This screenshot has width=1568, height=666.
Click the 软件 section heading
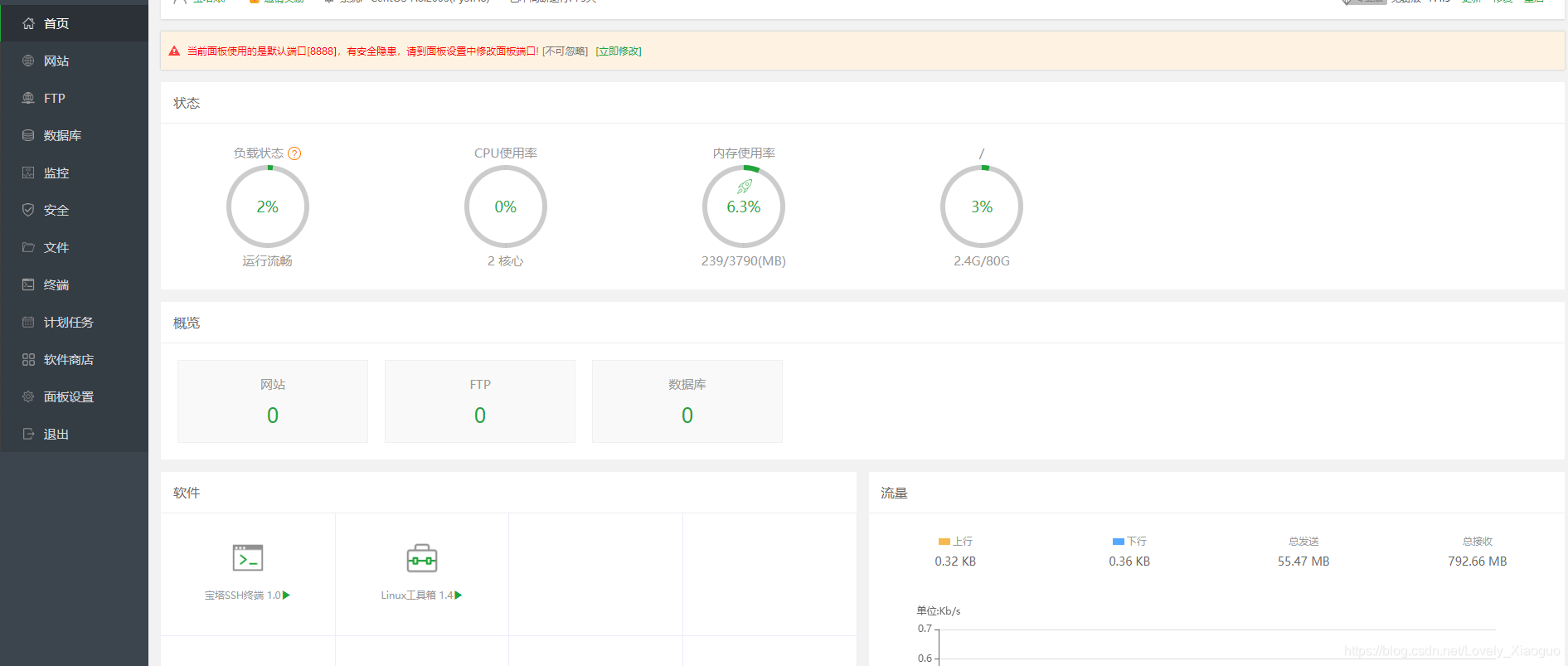click(187, 493)
